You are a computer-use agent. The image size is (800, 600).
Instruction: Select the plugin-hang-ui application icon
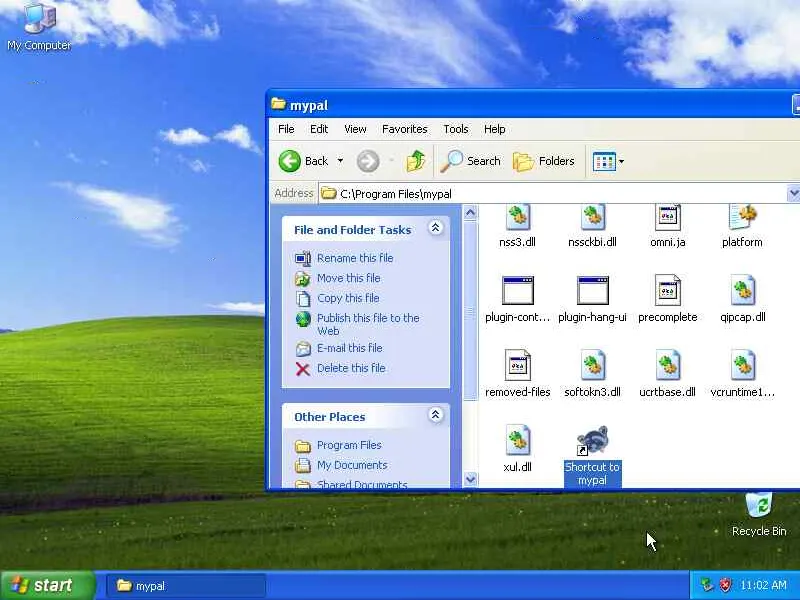pos(592,290)
